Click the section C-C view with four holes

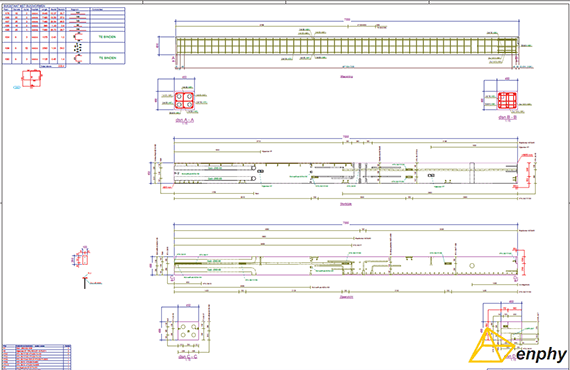pyautogui.click(x=188, y=330)
